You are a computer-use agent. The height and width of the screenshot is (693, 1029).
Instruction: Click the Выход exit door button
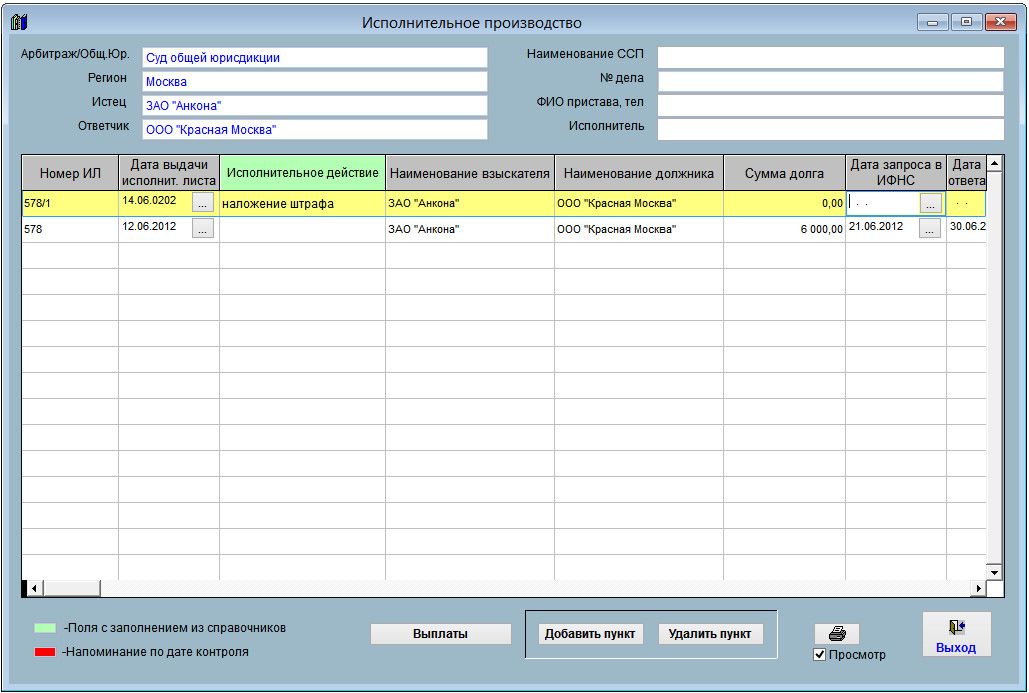(x=956, y=635)
